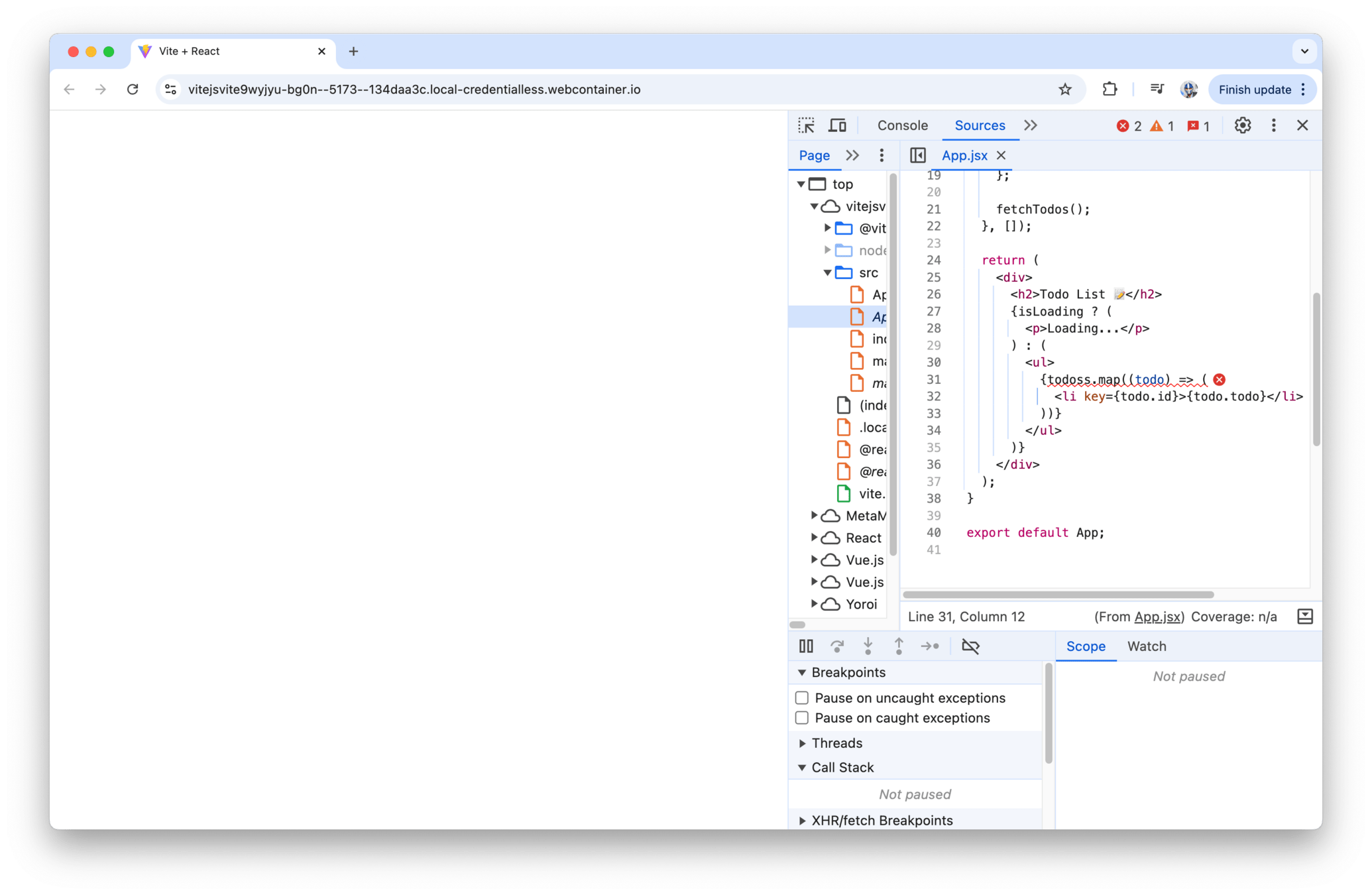Enable Pause on caught exceptions
The width and height of the screenshot is (1372, 895).
pyautogui.click(x=802, y=718)
